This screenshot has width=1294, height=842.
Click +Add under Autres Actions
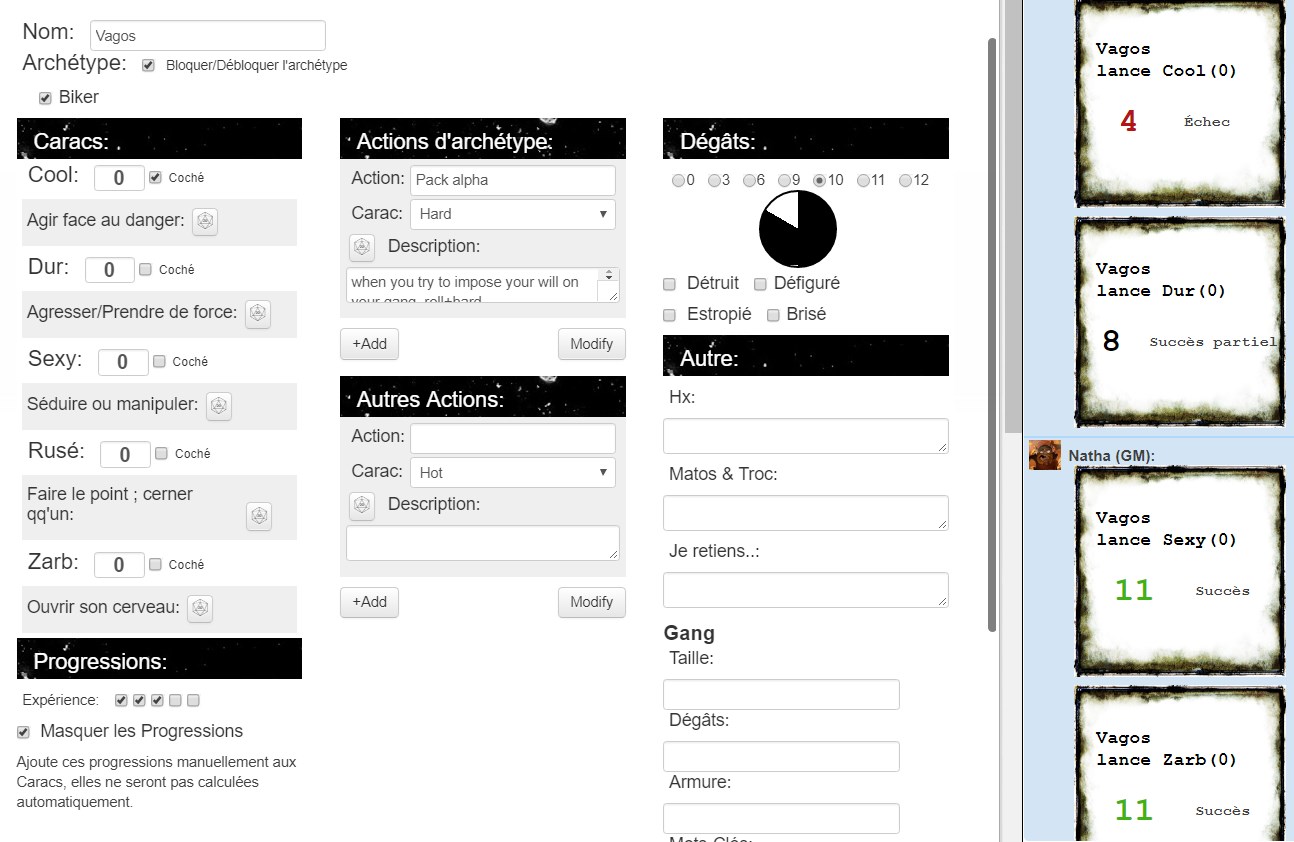coord(369,601)
